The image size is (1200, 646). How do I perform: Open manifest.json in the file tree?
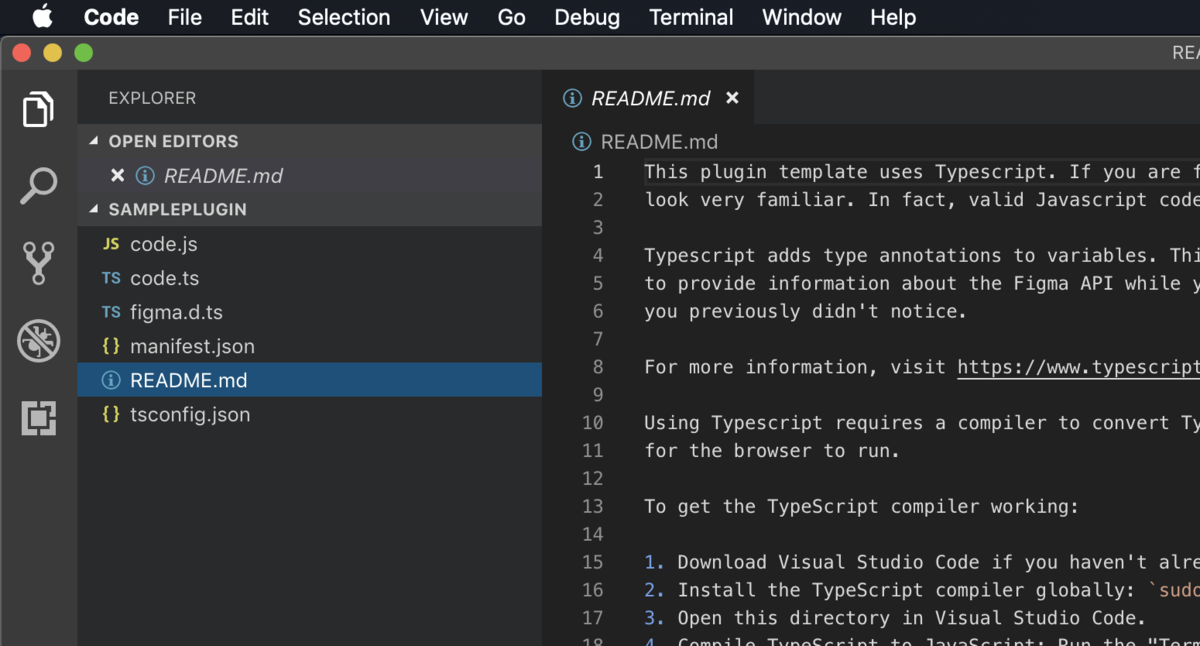tap(310, 346)
